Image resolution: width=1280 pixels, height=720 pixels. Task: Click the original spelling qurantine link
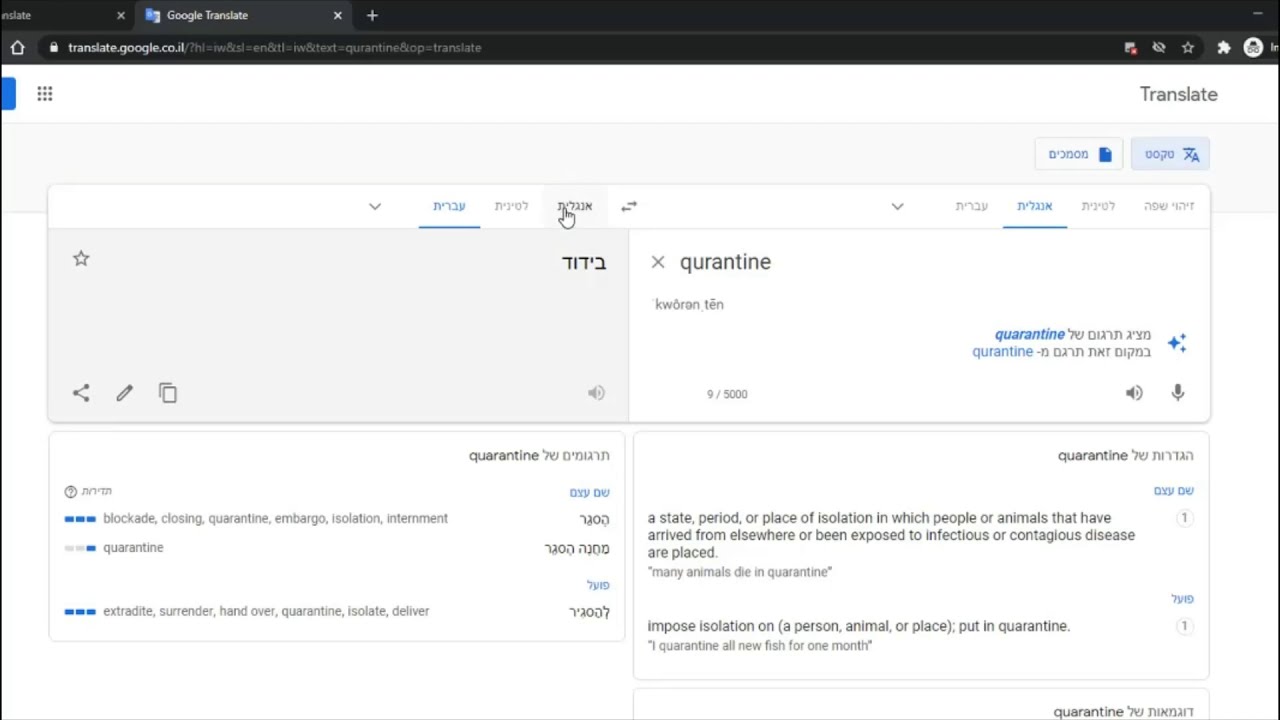(x=1002, y=352)
